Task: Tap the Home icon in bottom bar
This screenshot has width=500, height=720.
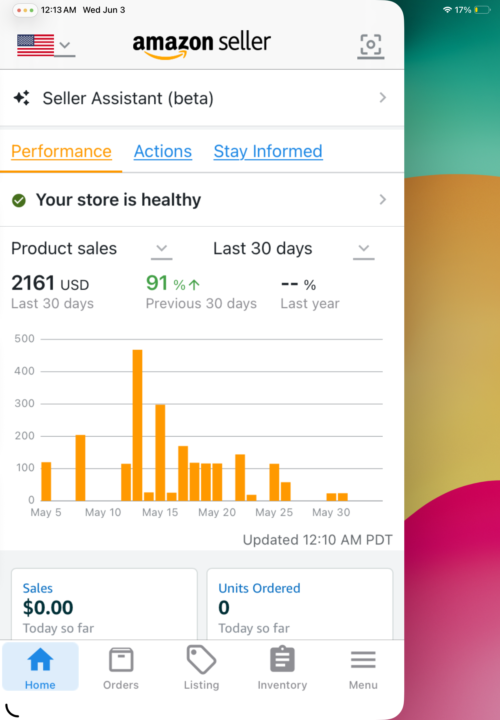Action: [40, 660]
